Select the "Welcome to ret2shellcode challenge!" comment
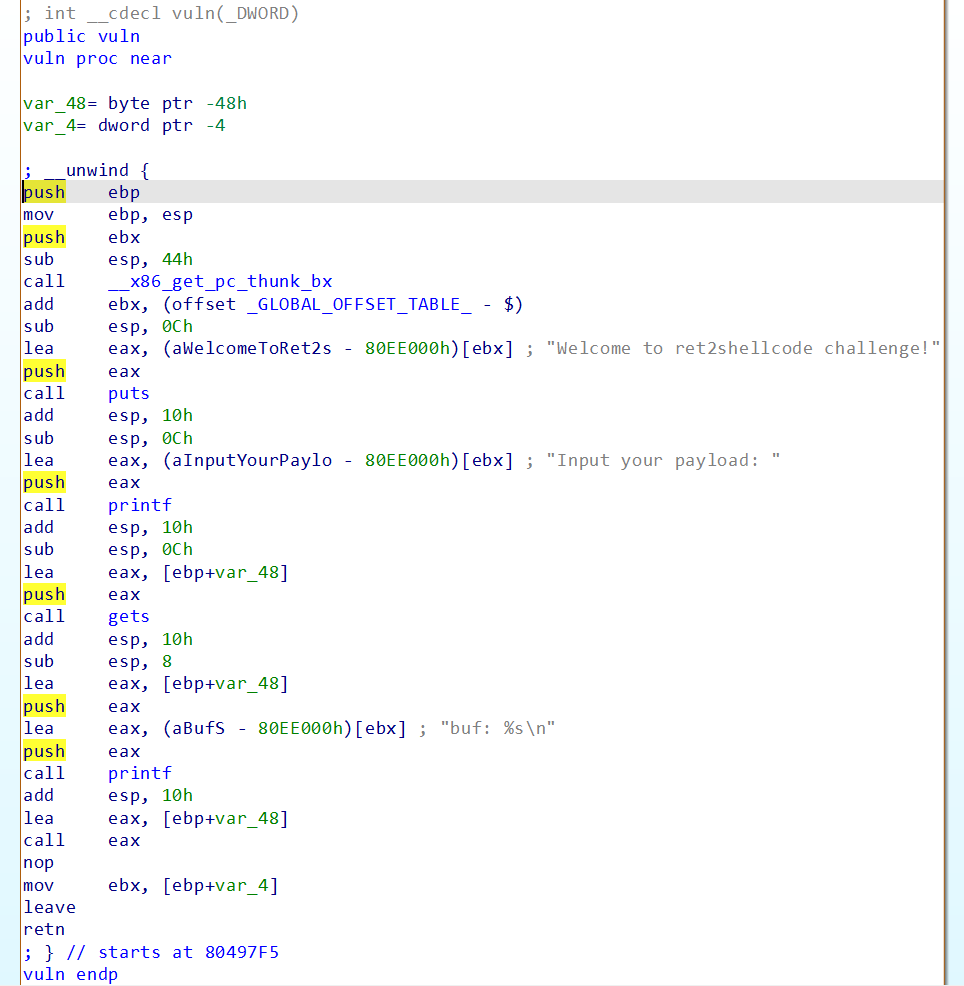This screenshot has width=964, height=986. (x=743, y=349)
